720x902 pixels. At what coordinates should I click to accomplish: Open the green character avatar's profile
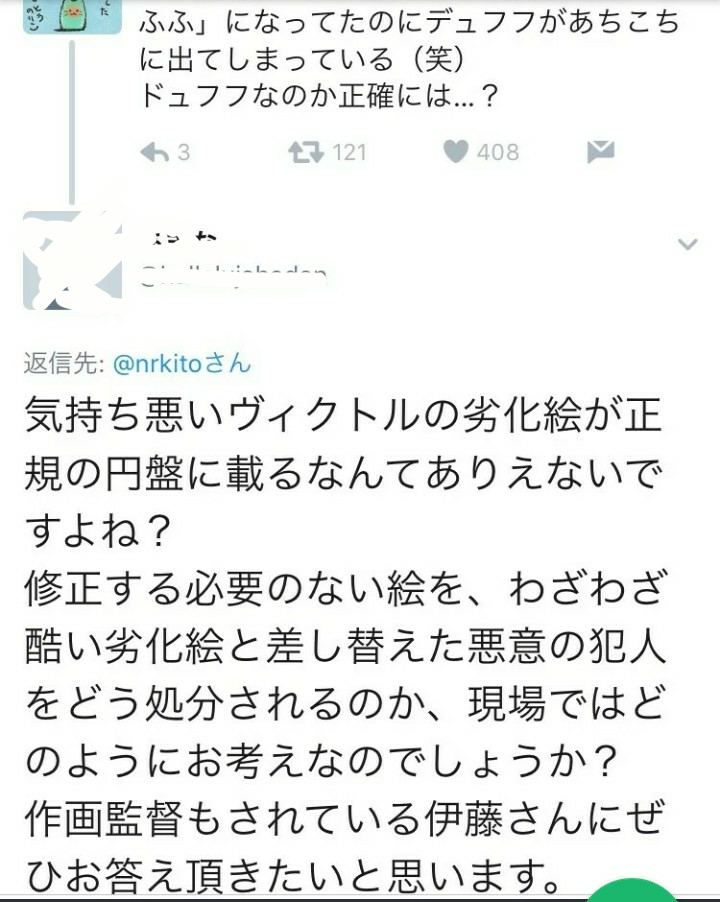pos(72,16)
